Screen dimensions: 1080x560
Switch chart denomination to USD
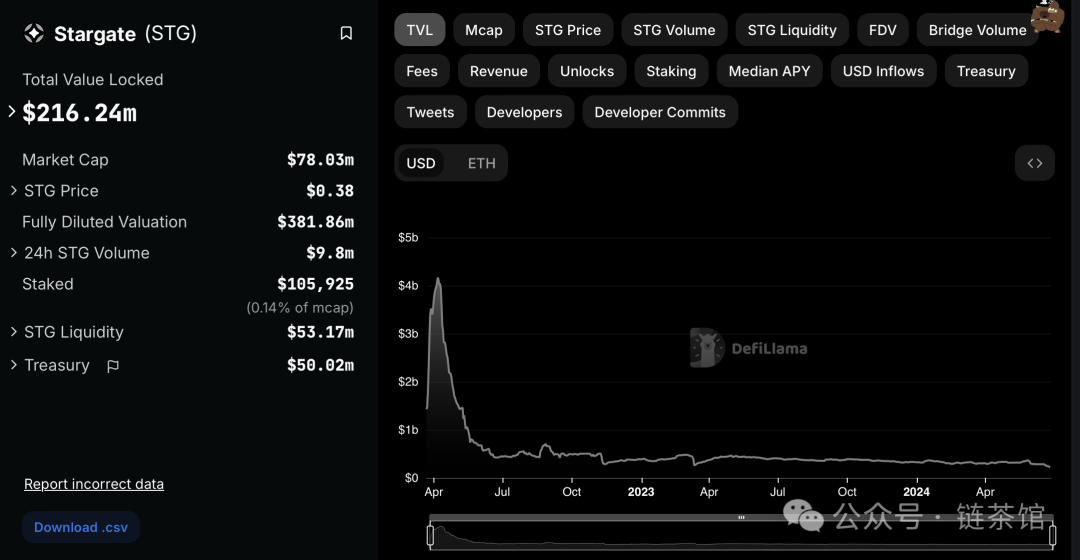coord(421,163)
